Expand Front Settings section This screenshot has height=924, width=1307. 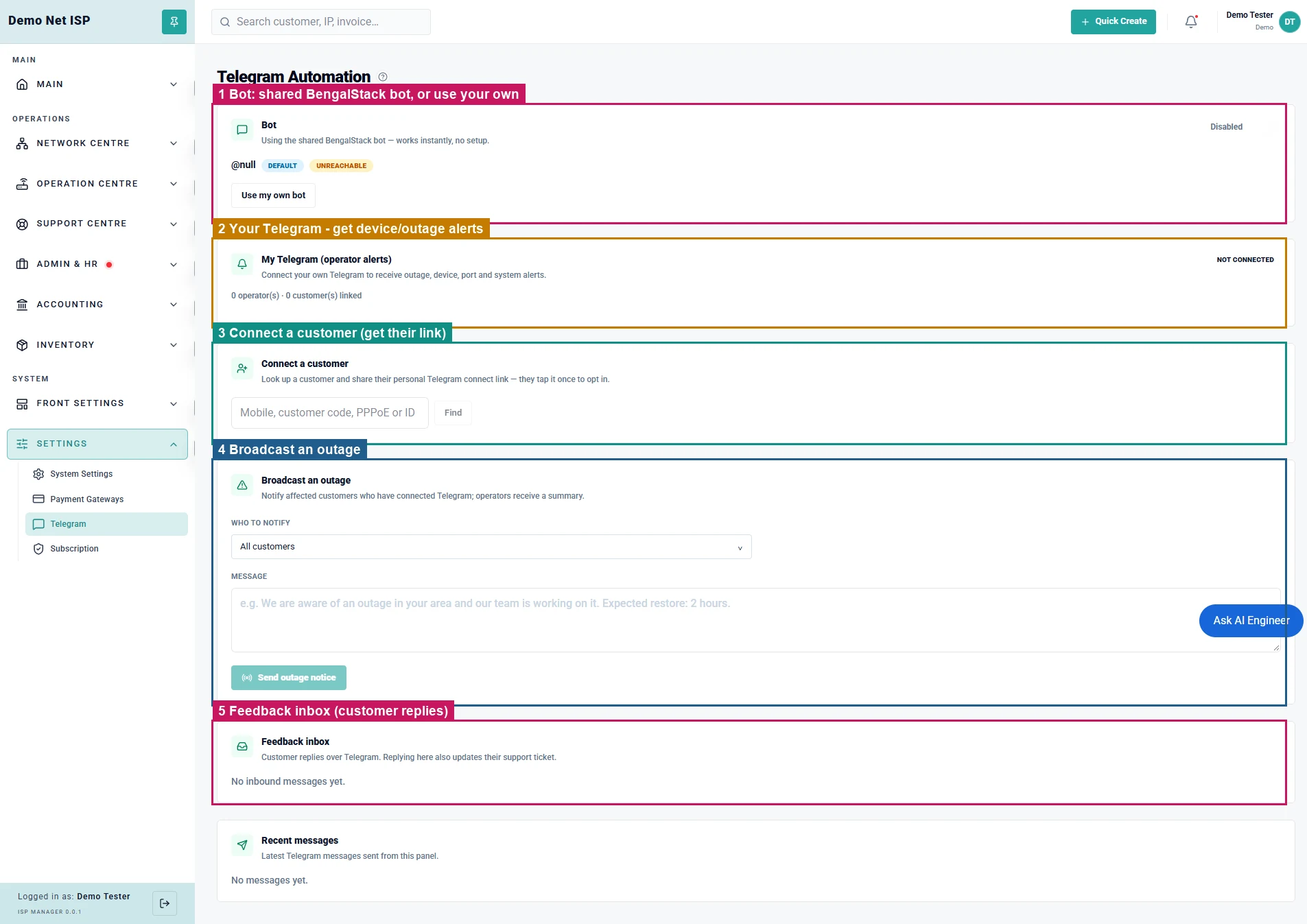pos(97,403)
